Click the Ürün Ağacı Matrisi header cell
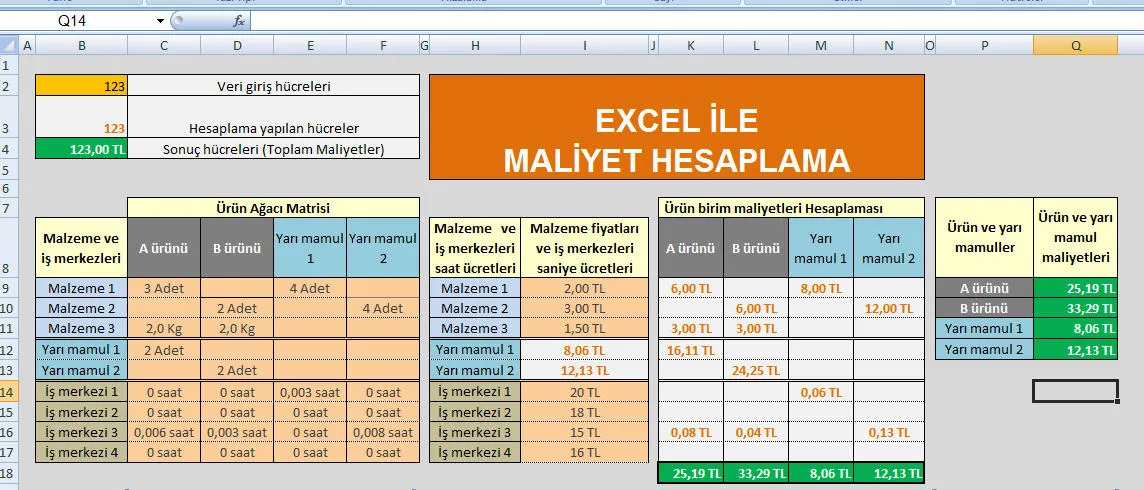The width and height of the screenshot is (1144, 490). tap(273, 207)
